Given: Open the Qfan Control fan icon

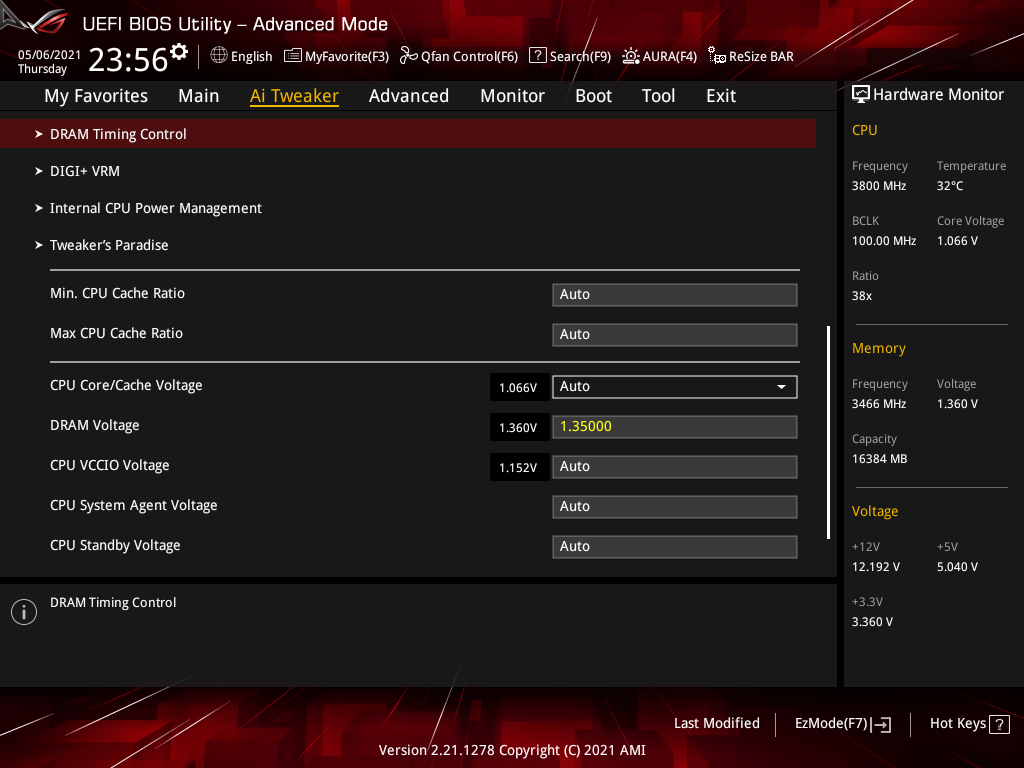Looking at the screenshot, I should click(x=408, y=56).
